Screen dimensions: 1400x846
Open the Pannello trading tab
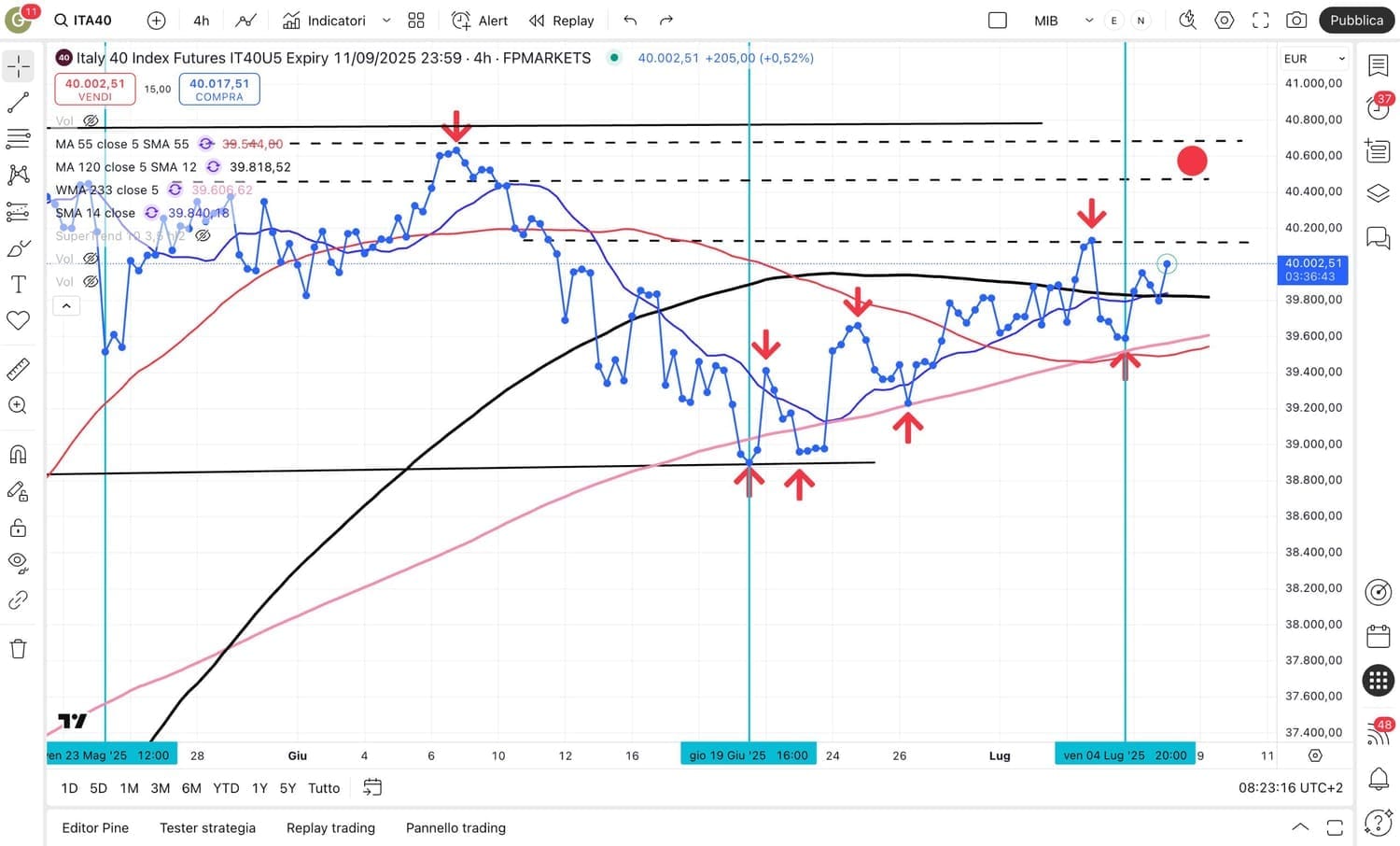(455, 827)
